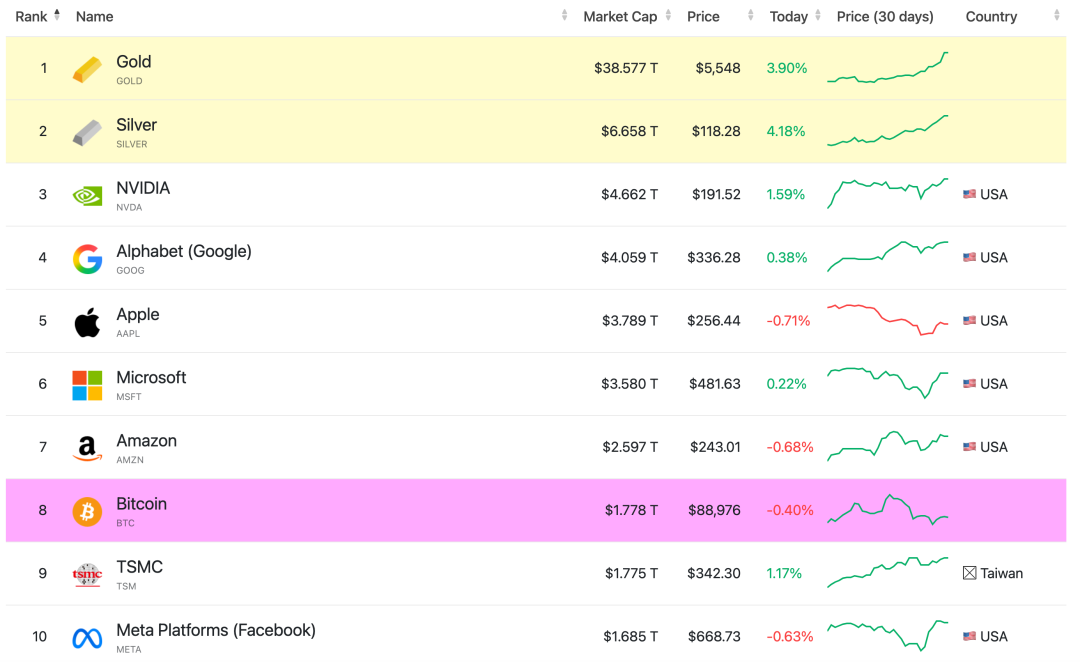Open the Meta Platforms (Facebook) link
The width and height of the screenshot is (1080, 662).
(x=216, y=630)
